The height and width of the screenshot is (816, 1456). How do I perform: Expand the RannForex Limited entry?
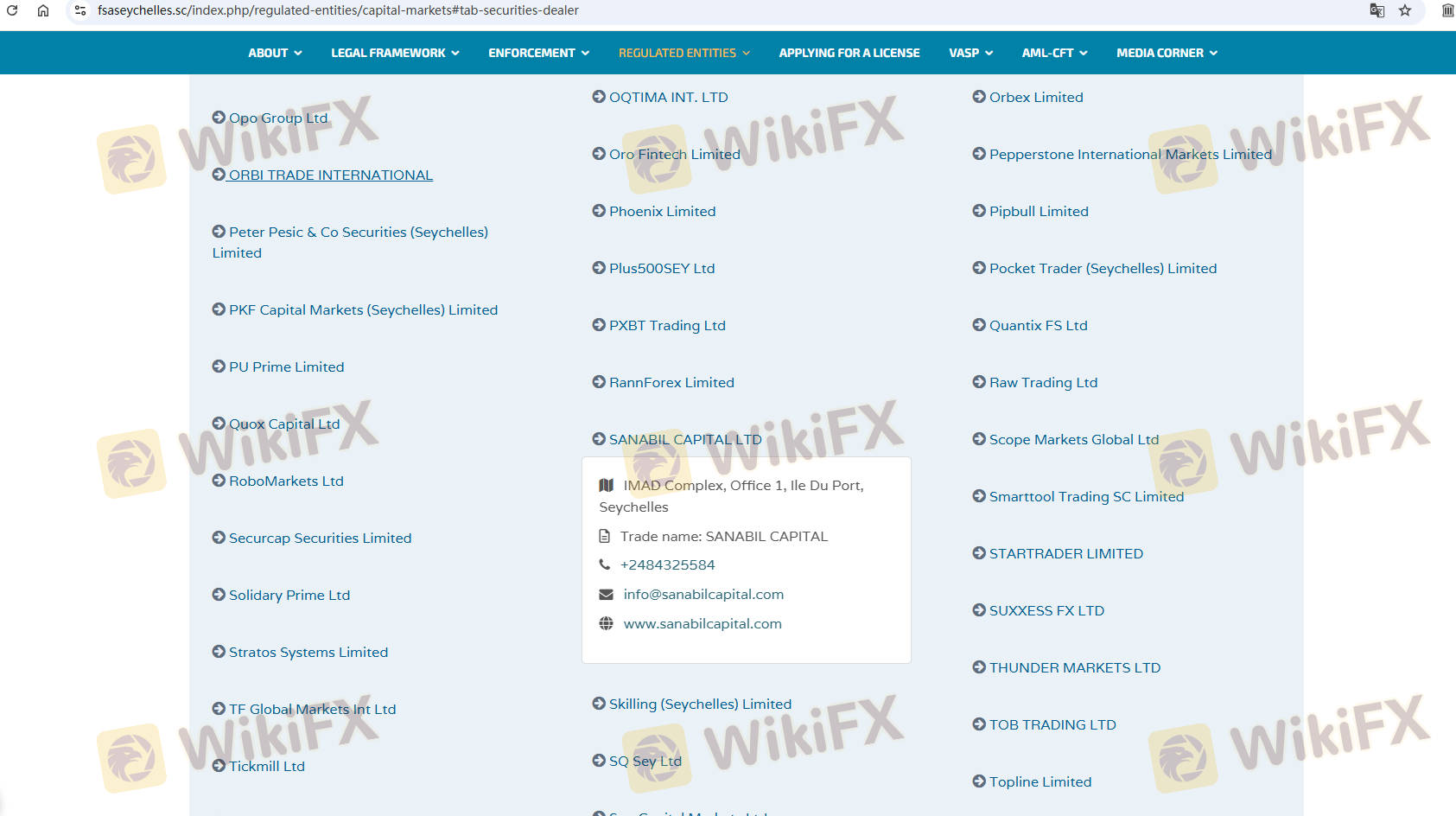[x=664, y=382]
